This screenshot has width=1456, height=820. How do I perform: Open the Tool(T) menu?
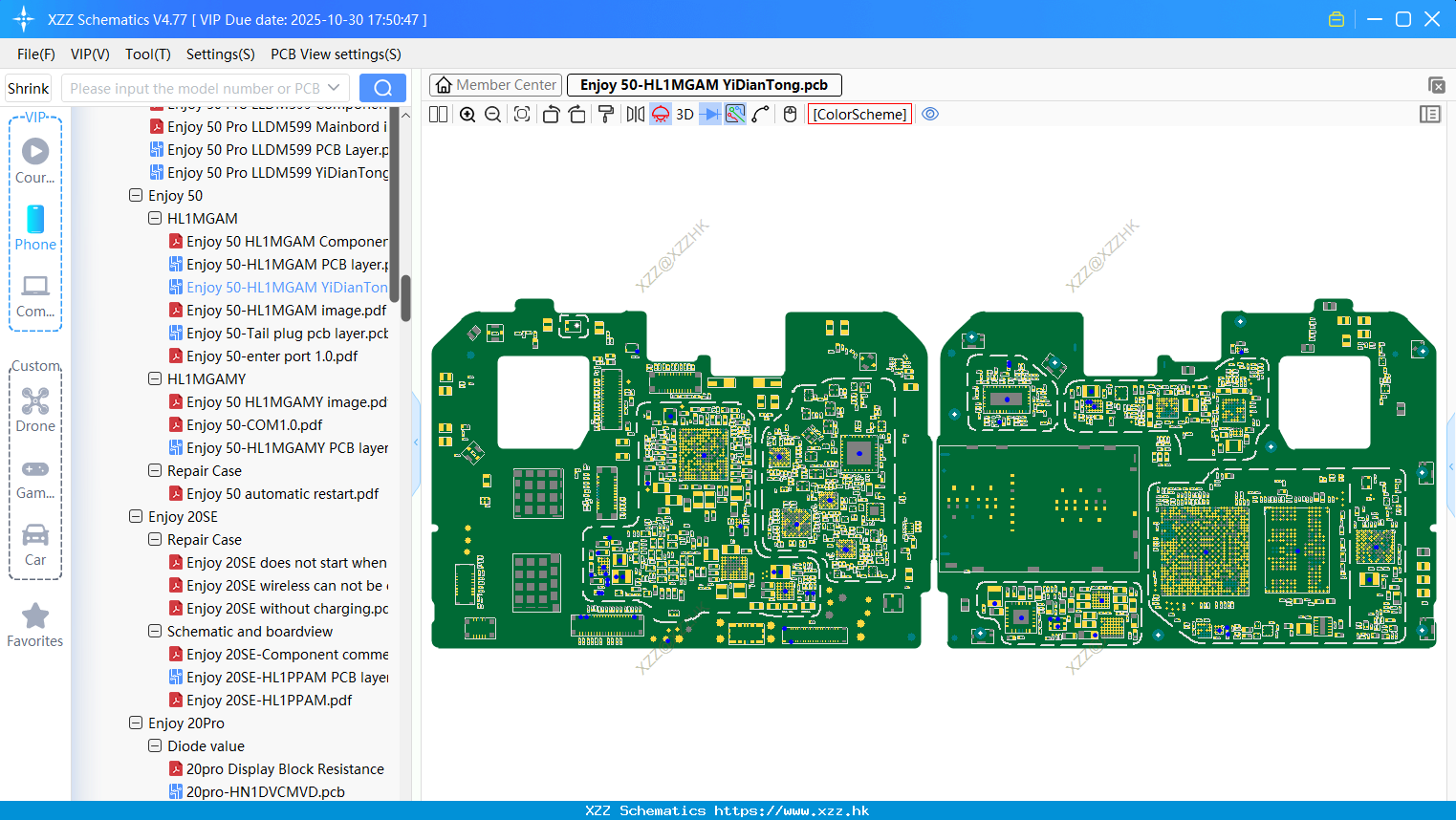[x=148, y=54]
